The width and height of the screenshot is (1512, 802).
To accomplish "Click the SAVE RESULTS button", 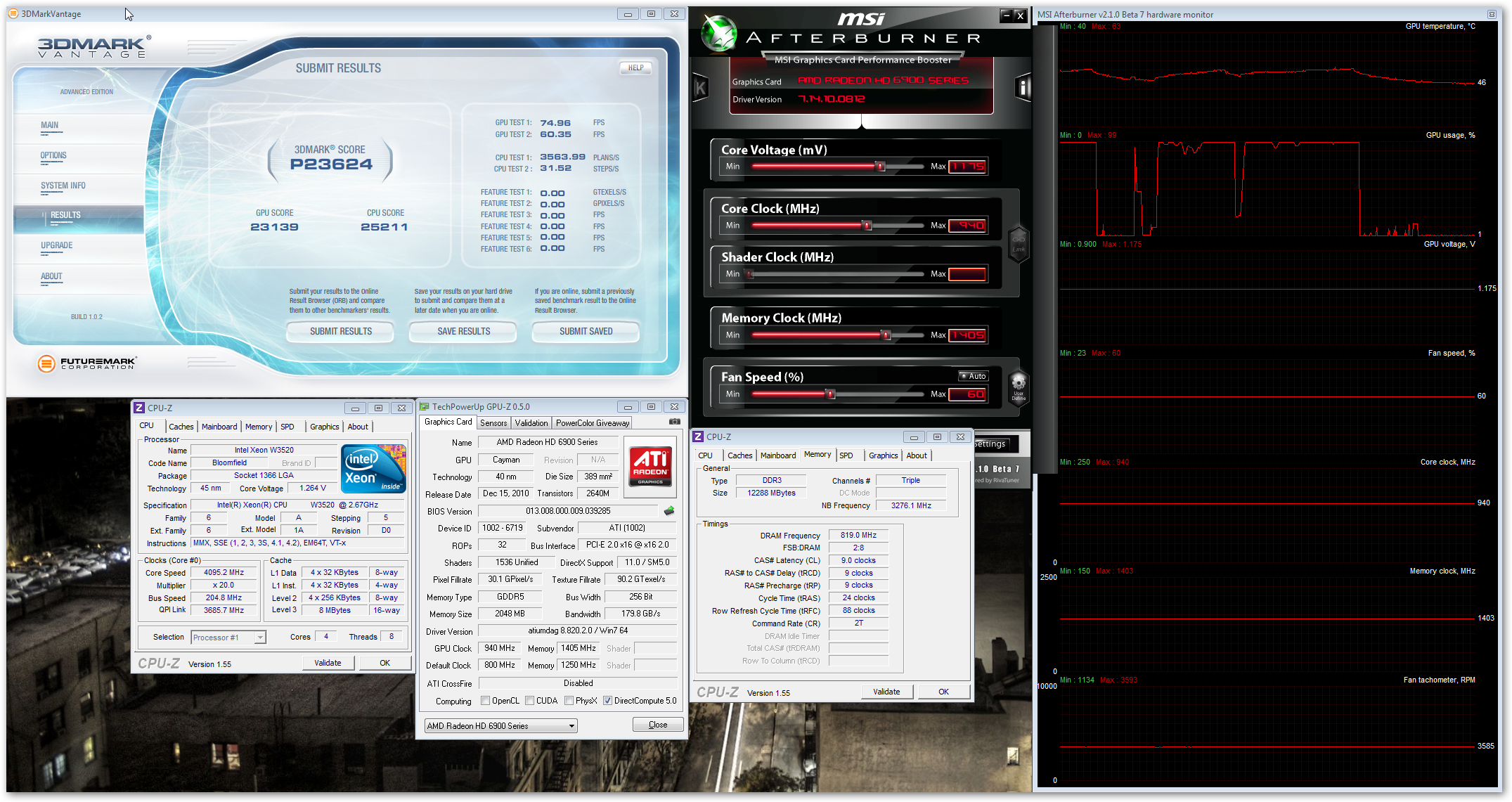I will [464, 331].
